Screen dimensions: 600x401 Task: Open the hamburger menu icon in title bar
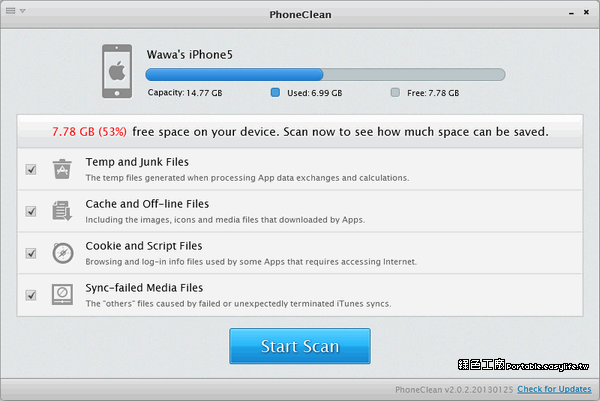pos(11,11)
